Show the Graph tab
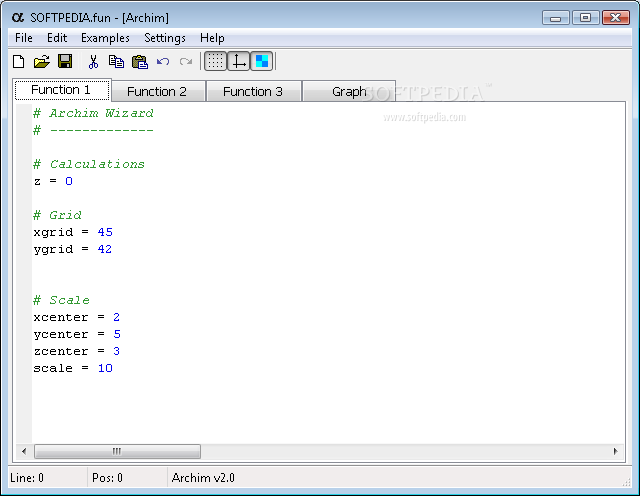 [349, 91]
